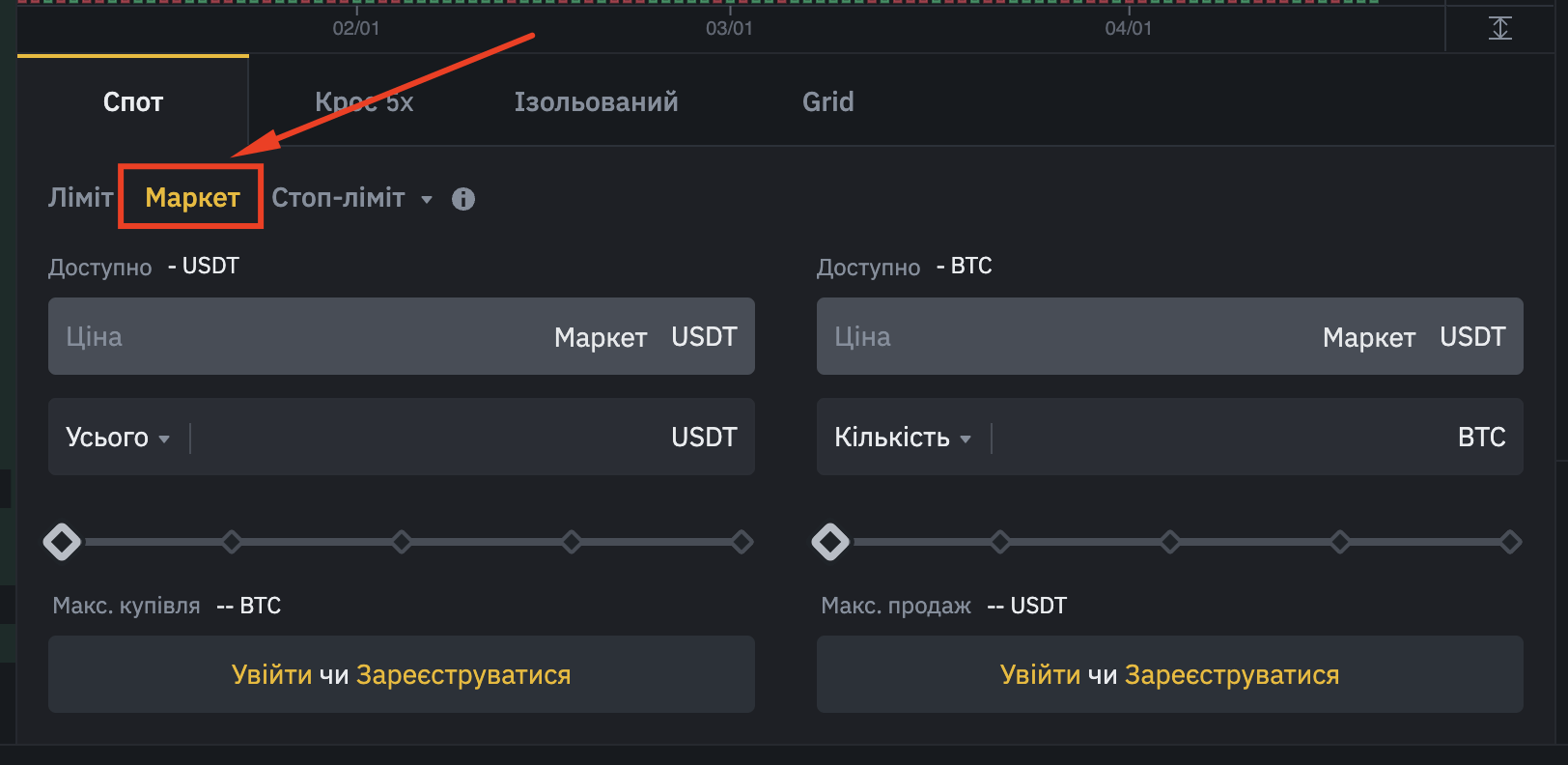Click the chart height resize icon
The width and height of the screenshot is (1568, 765).
click(1500, 28)
